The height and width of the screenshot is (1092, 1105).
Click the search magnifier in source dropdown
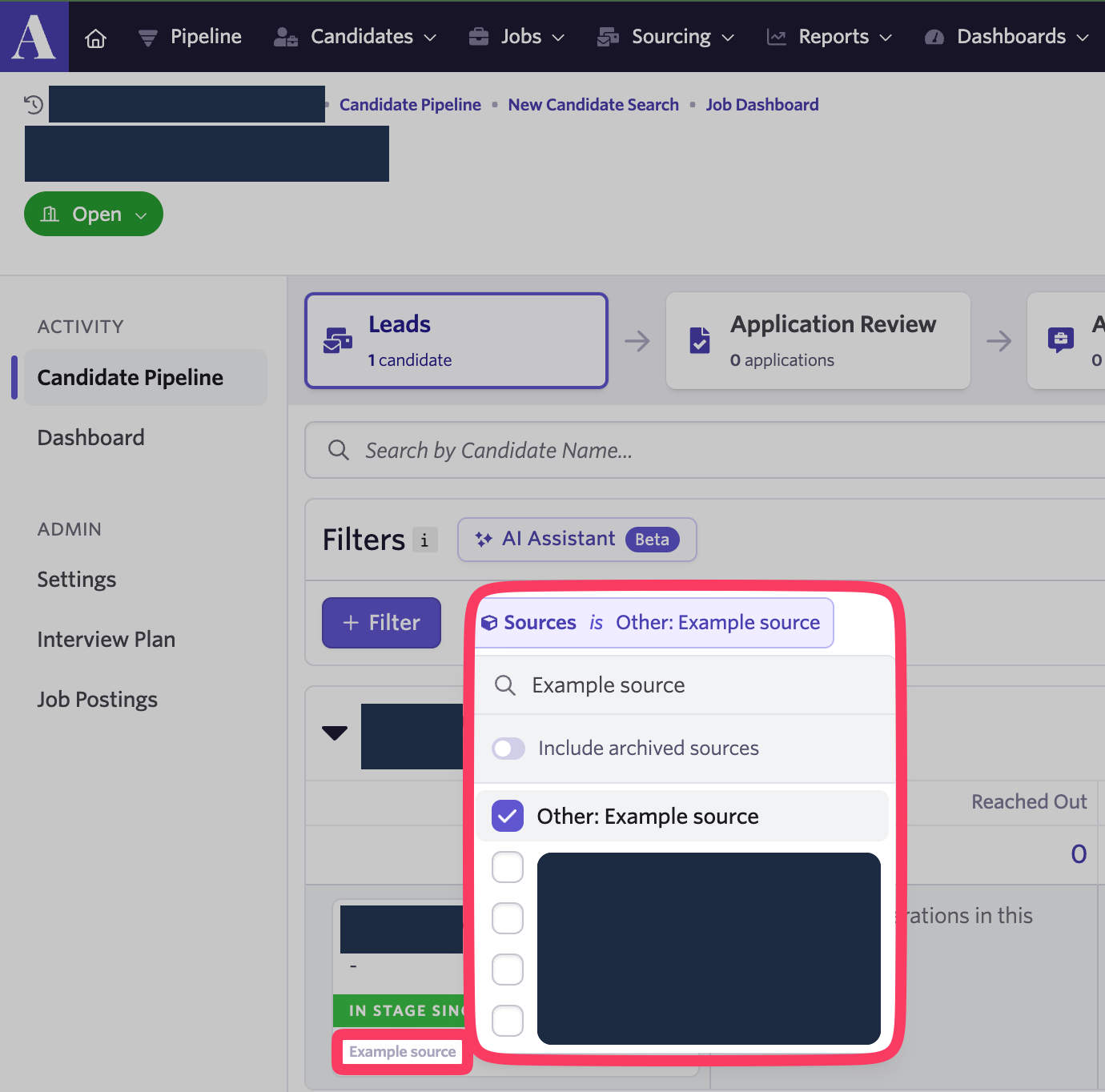505,685
